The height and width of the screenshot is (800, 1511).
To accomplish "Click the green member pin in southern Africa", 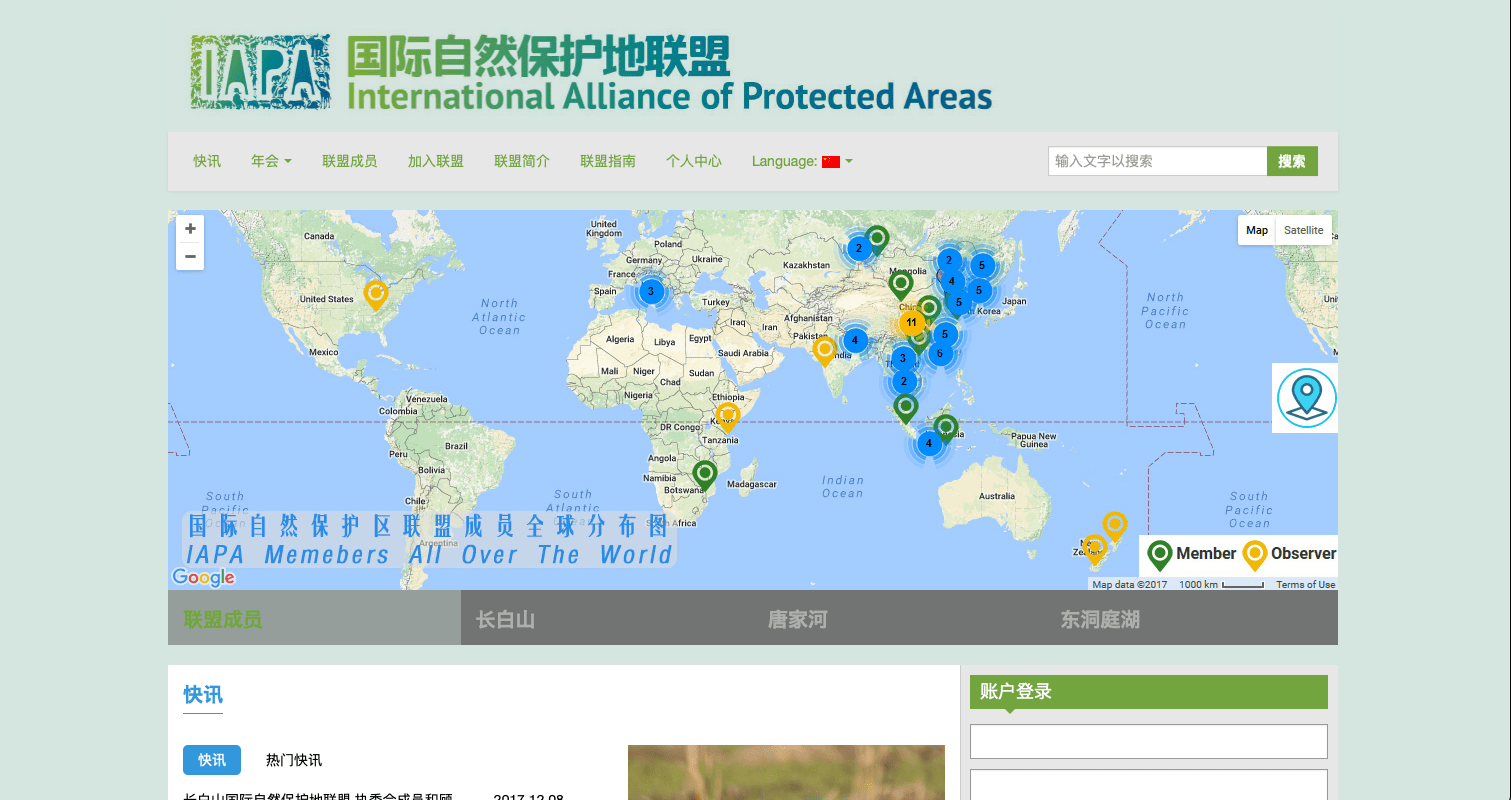I will [705, 473].
